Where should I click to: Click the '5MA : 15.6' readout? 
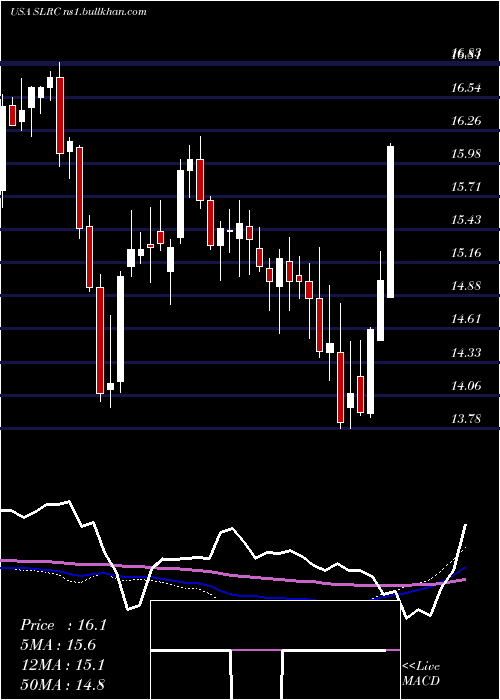coord(58,645)
